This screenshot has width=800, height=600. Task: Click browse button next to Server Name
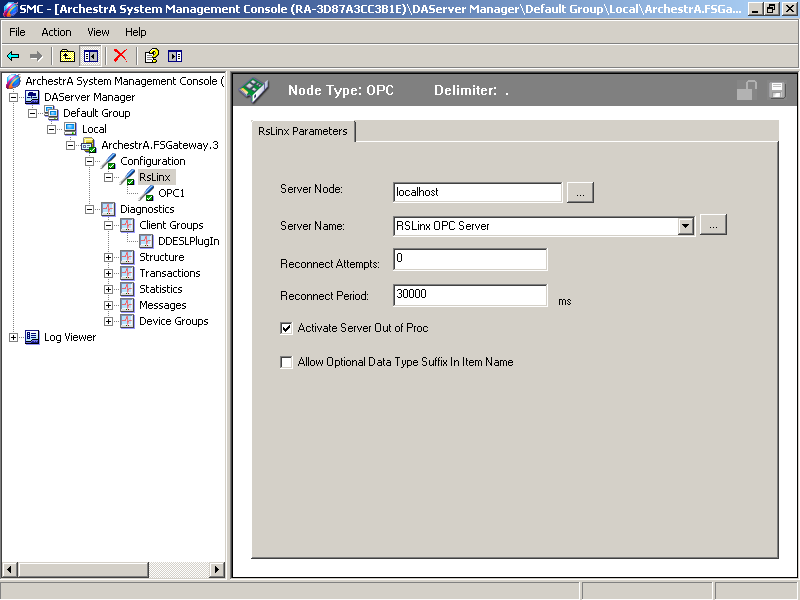pyautogui.click(x=712, y=226)
